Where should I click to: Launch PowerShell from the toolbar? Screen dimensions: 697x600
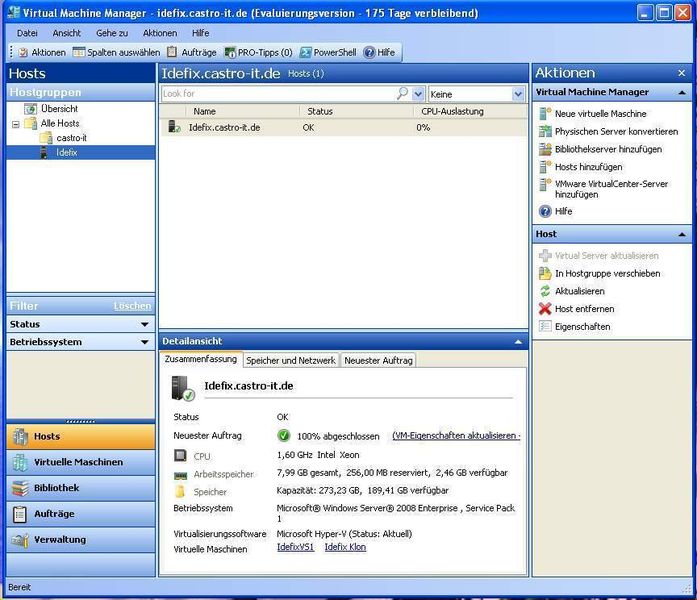point(328,52)
